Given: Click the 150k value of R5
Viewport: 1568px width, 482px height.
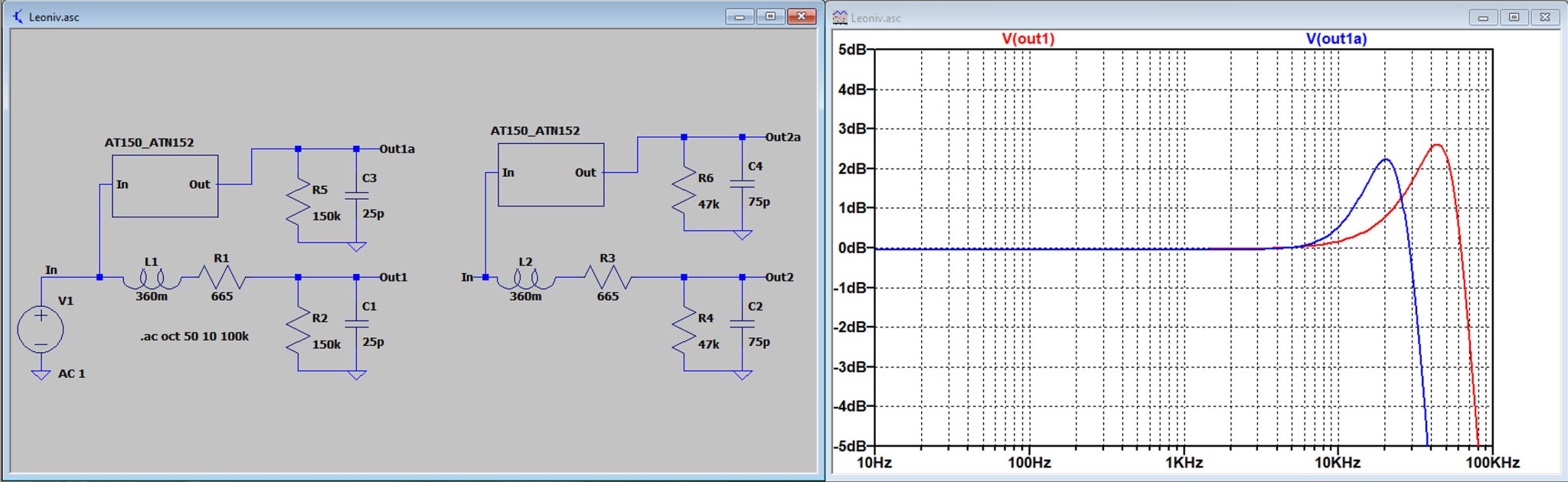Looking at the screenshot, I should click(x=326, y=216).
